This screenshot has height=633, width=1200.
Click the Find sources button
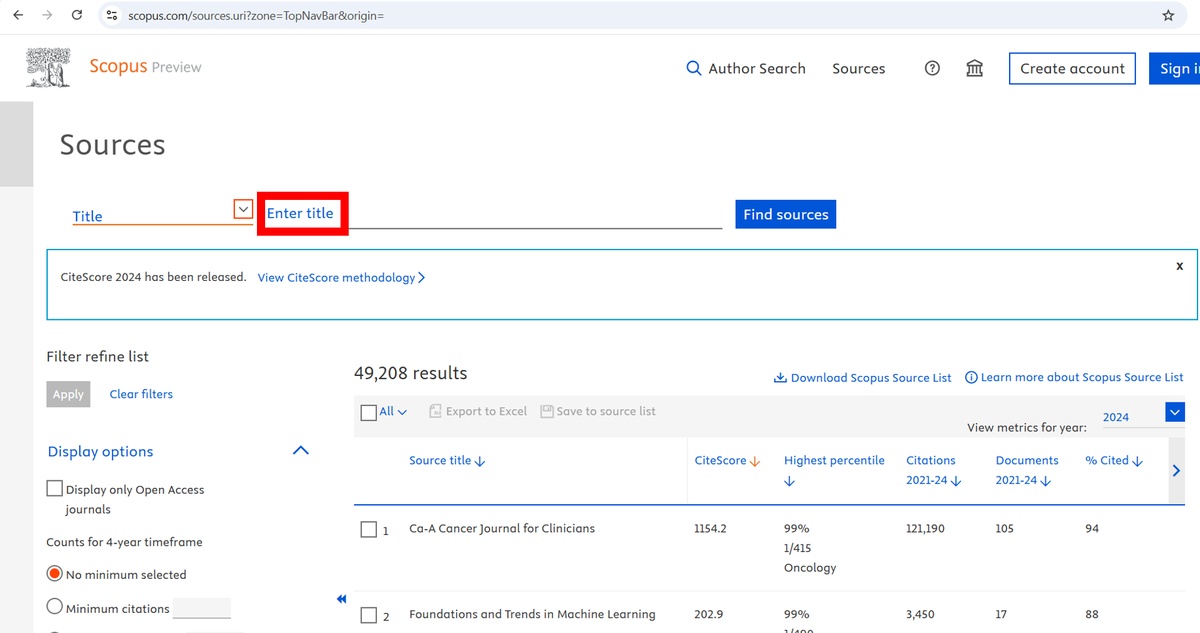(x=785, y=214)
